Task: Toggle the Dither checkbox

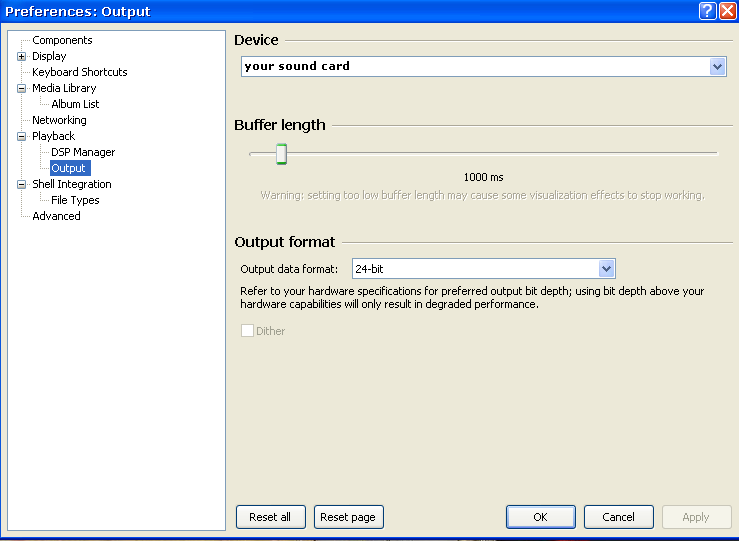Action: 247,331
